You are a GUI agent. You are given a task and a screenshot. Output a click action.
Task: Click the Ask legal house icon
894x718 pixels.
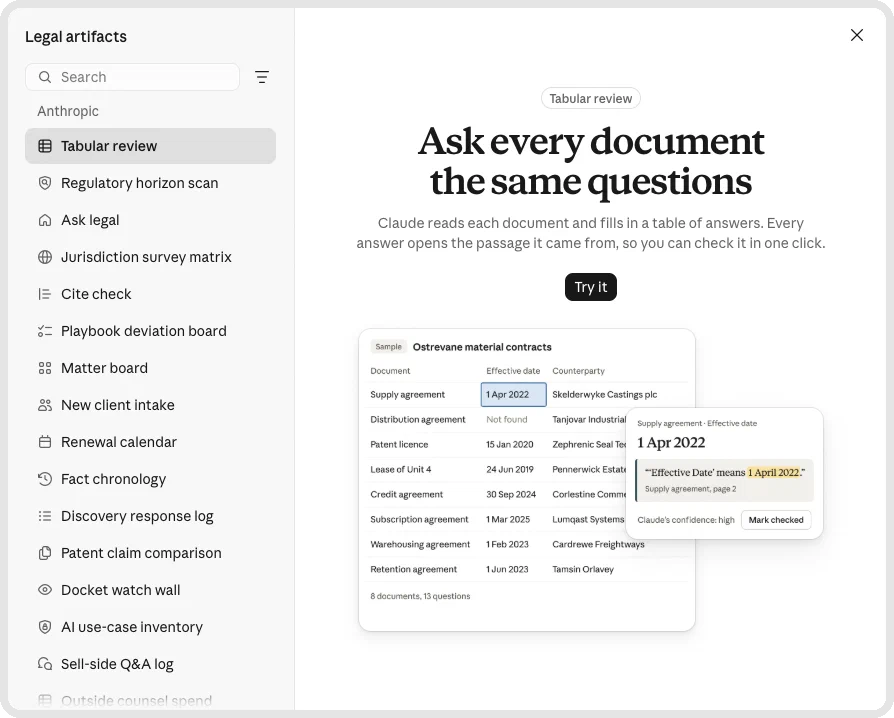click(x=44, y=220)
